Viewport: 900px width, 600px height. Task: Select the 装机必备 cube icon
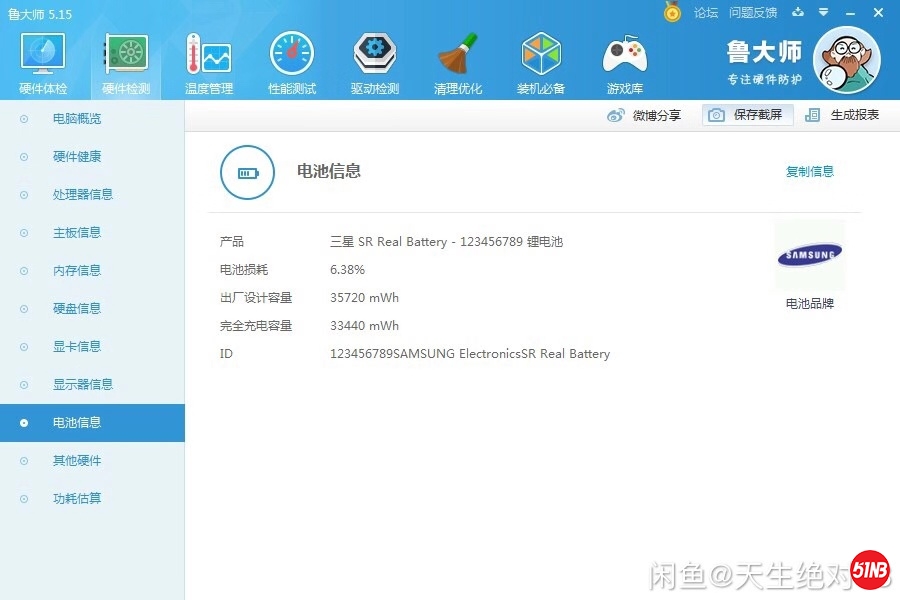pos(541,56)
